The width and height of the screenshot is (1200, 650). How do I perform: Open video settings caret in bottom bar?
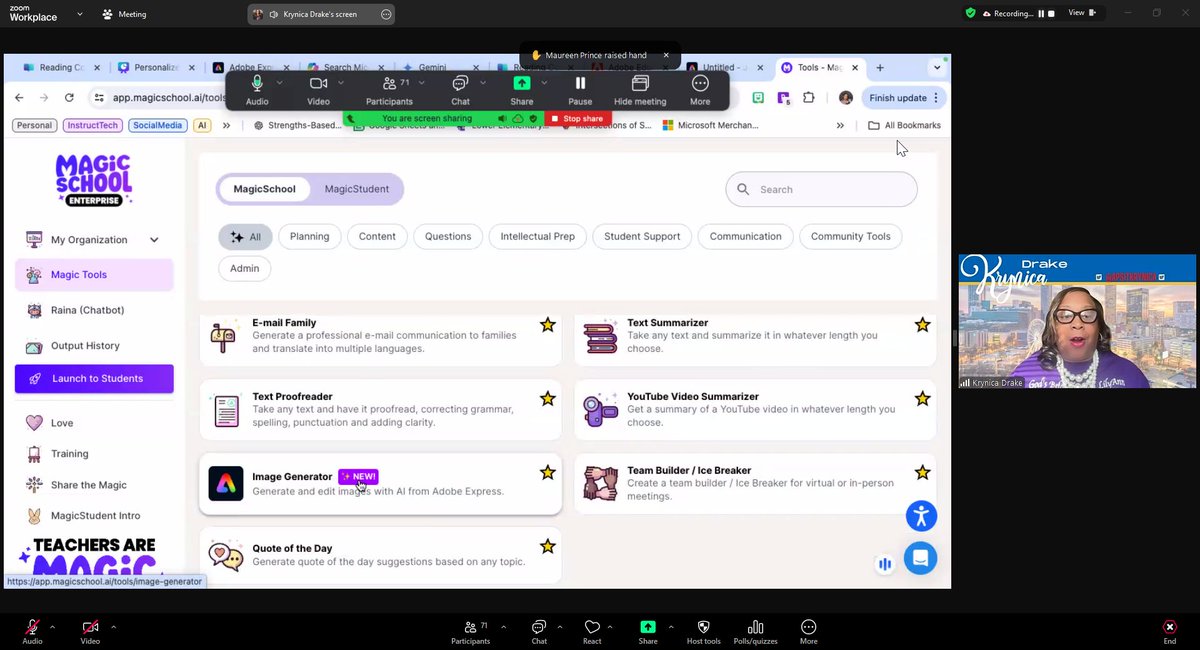click(114, 627)
